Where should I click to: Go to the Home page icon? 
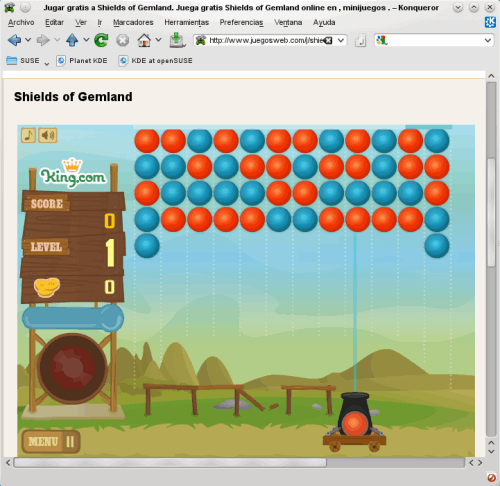[144, 40]
